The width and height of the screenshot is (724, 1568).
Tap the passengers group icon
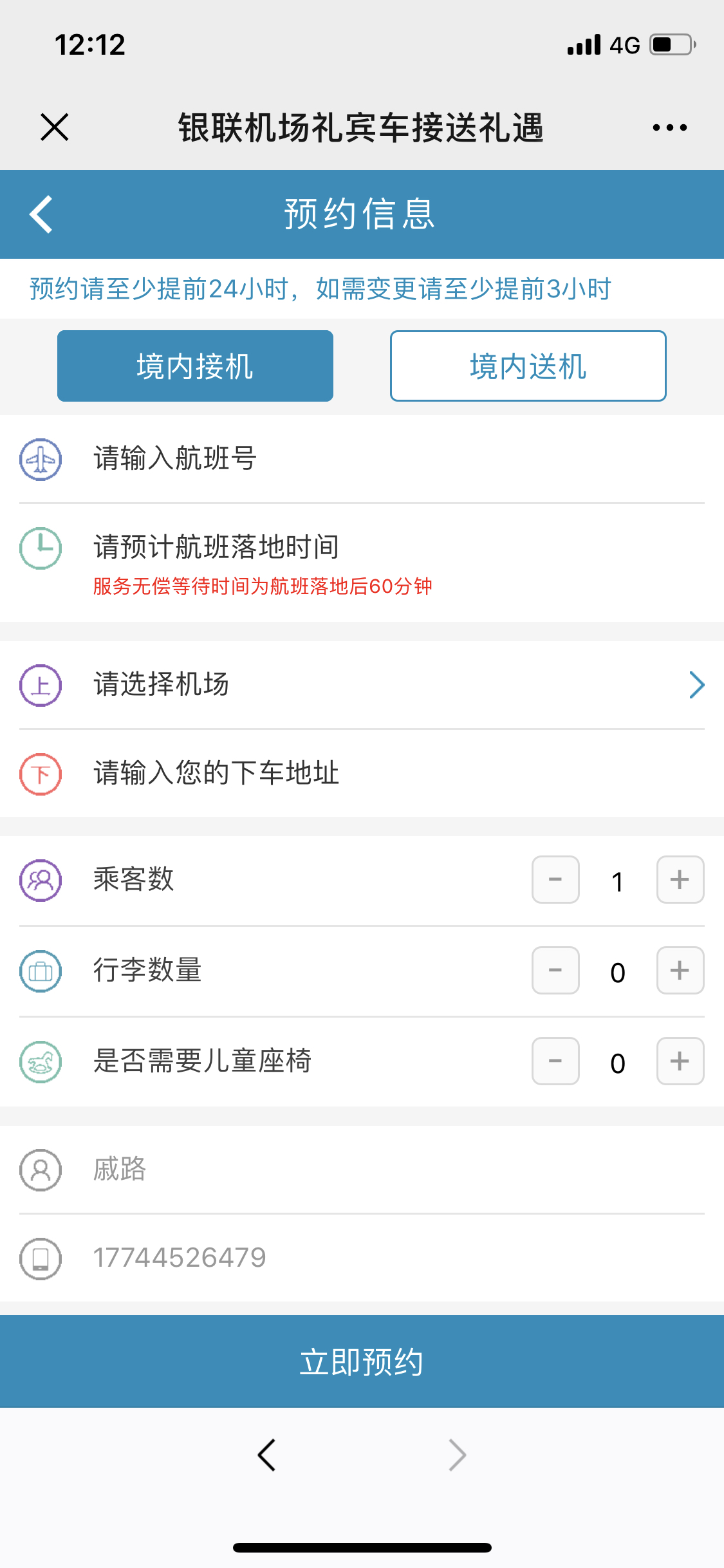click(41, 880)
